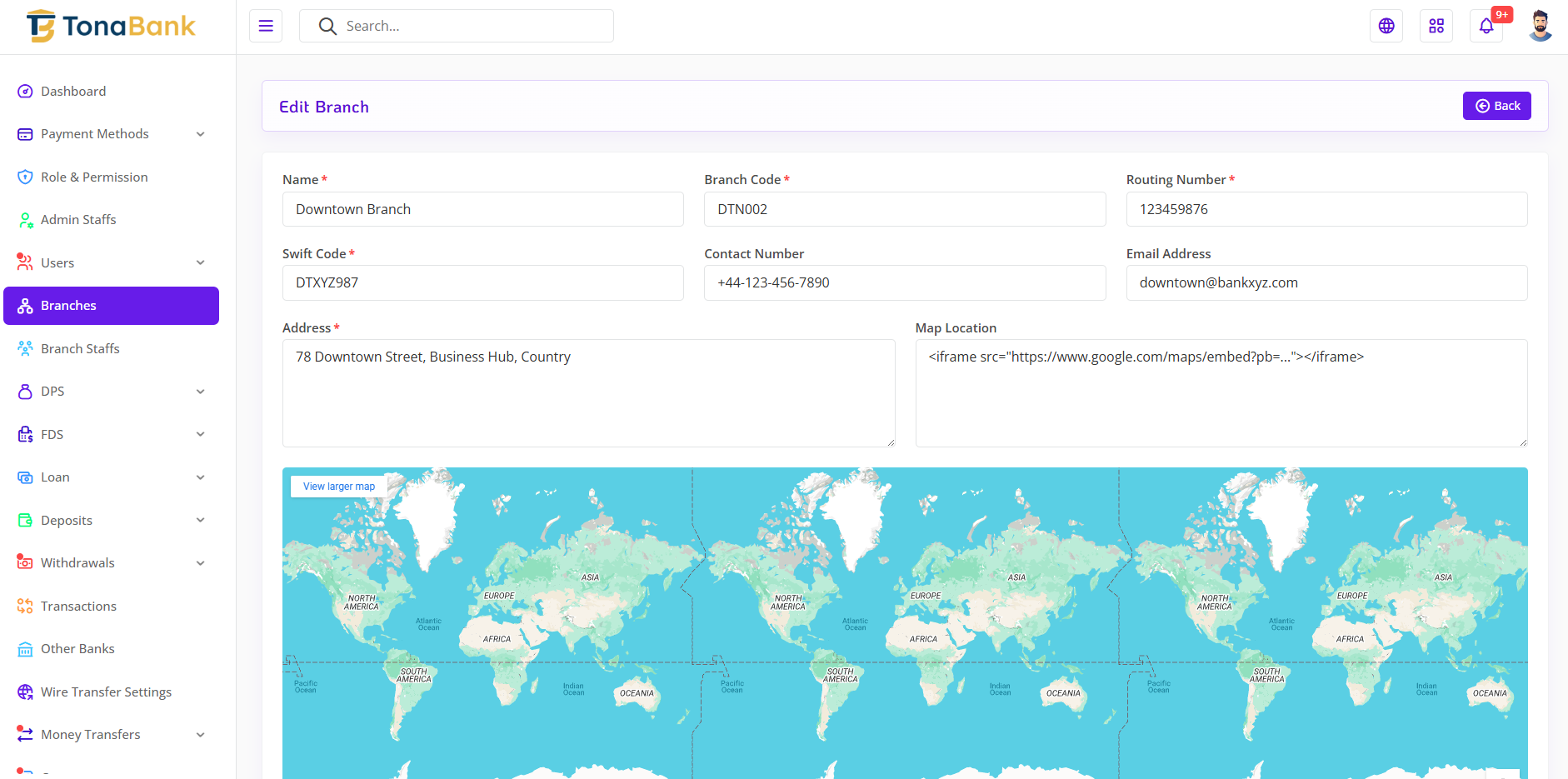Image resolution: width=1568 pixels, height=779 pixels.
Task: Click the Dashboard sidebar icon
Action: (25, 92)
